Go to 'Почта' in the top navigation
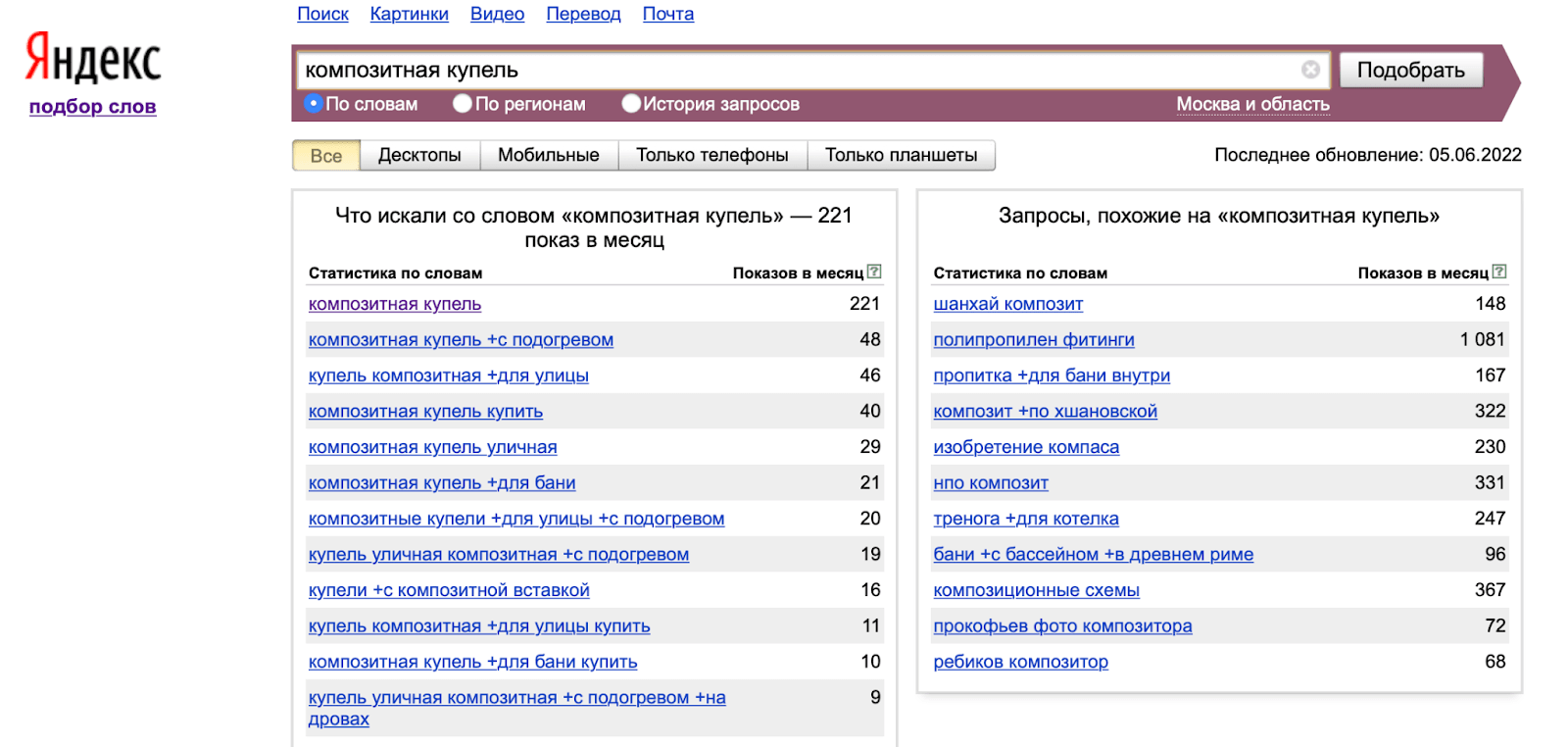The image size is (1568, 747). [667, 14]
